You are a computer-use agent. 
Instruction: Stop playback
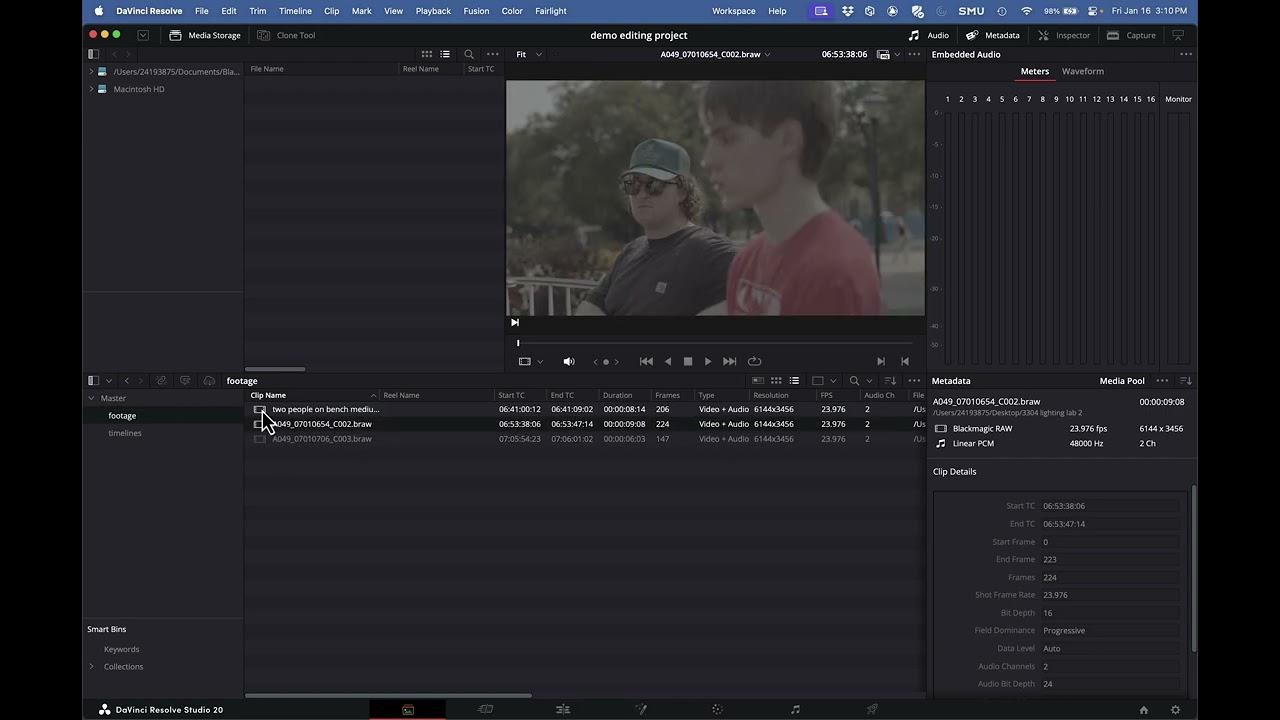(x=688, y=361)
